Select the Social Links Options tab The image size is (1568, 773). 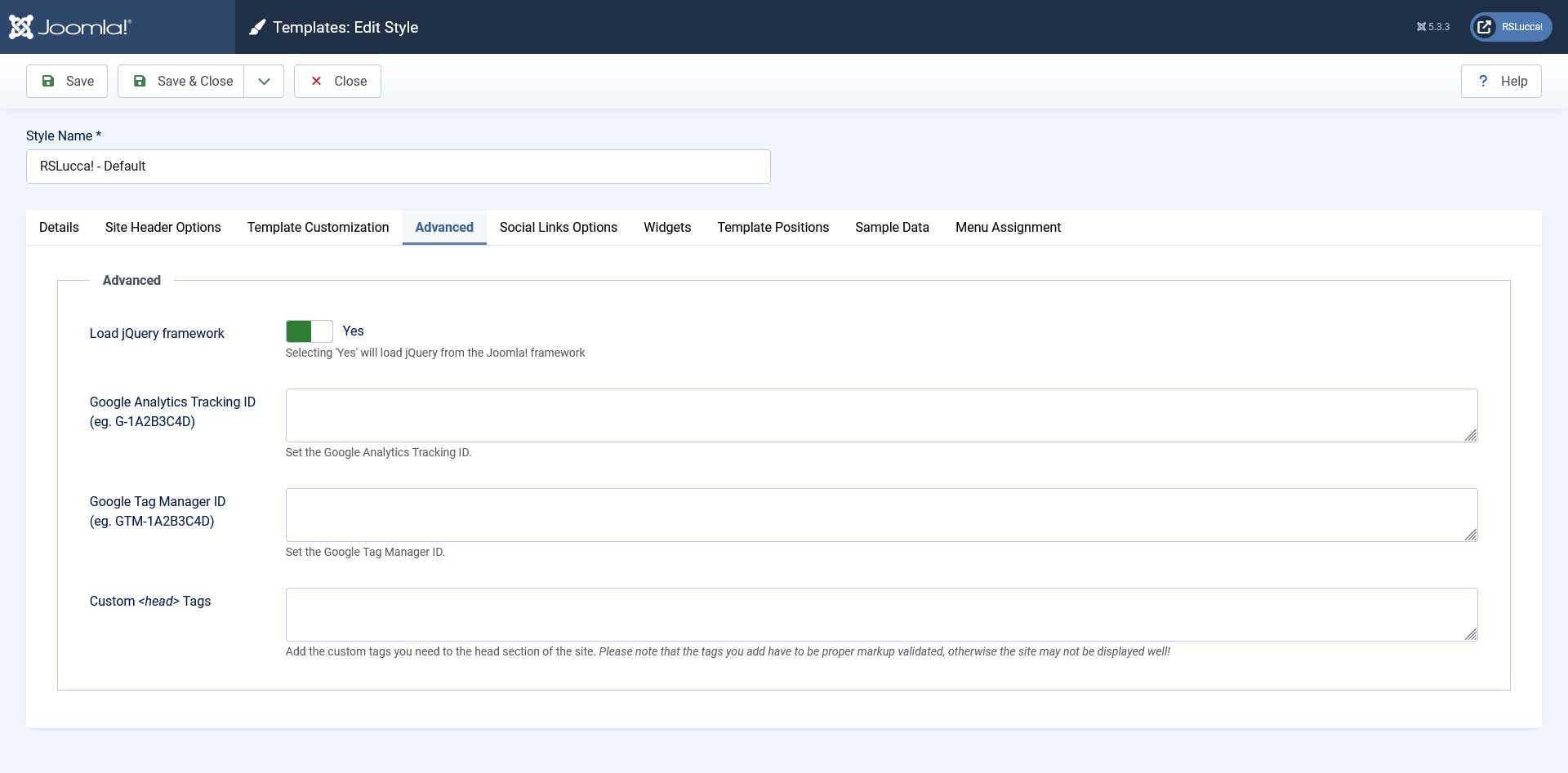(558, 228)
